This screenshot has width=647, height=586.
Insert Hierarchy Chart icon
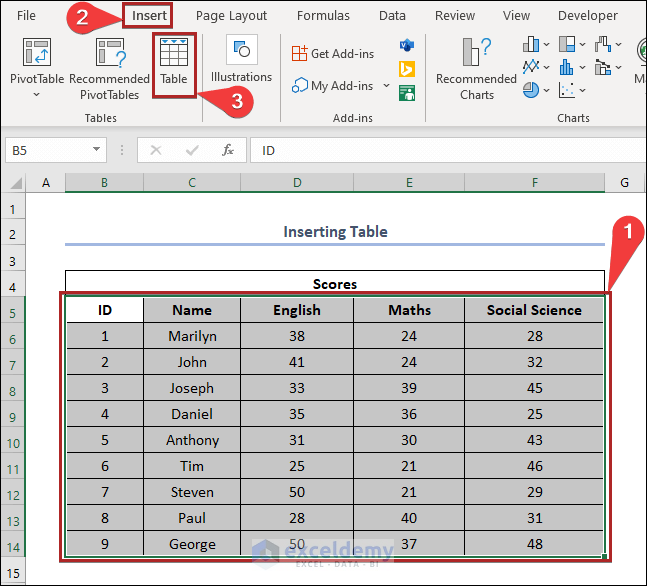(x=567, y=44)
